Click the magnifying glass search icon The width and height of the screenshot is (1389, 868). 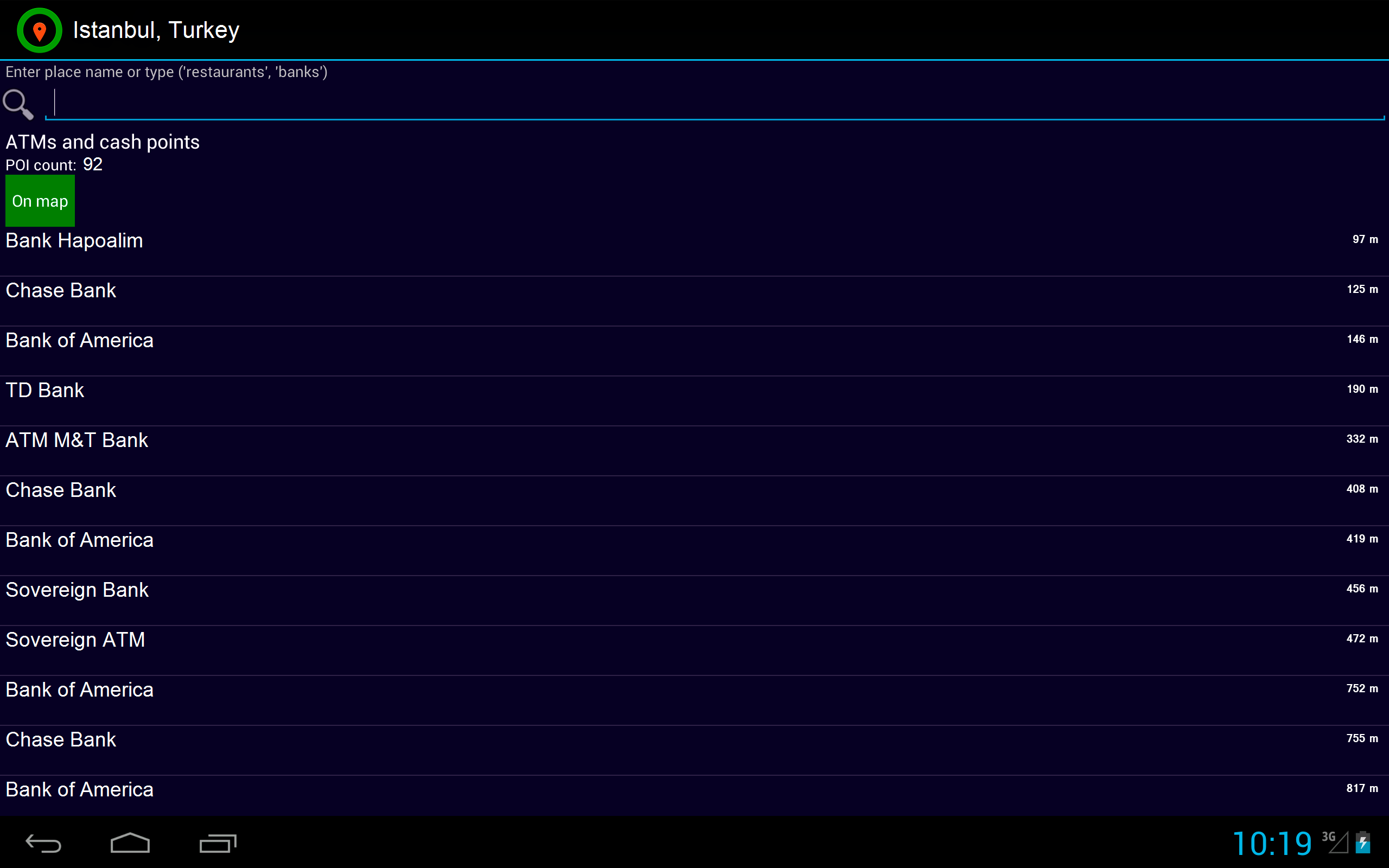point(18,104)
